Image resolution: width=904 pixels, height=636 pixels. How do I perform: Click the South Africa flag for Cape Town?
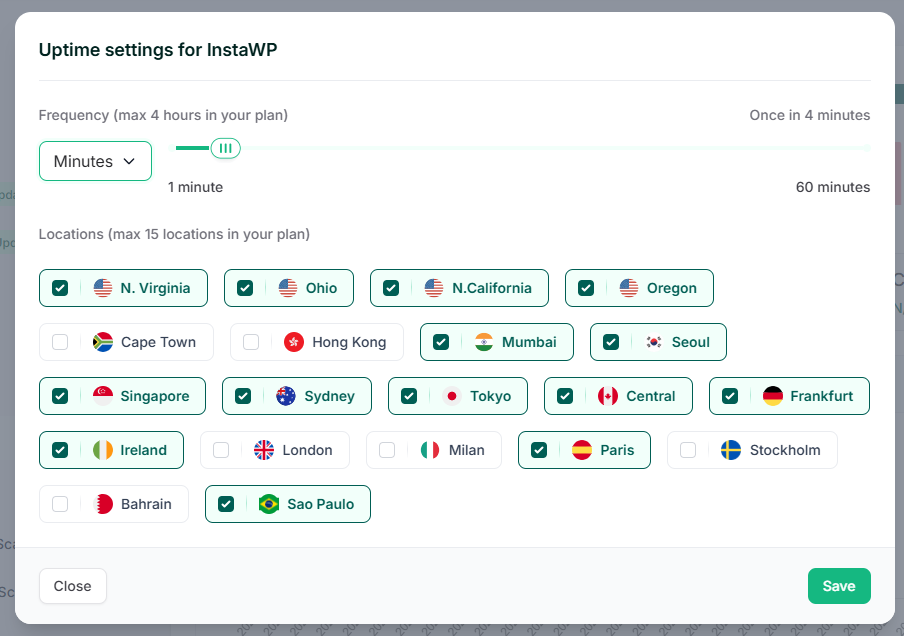(x=103, y=342)
